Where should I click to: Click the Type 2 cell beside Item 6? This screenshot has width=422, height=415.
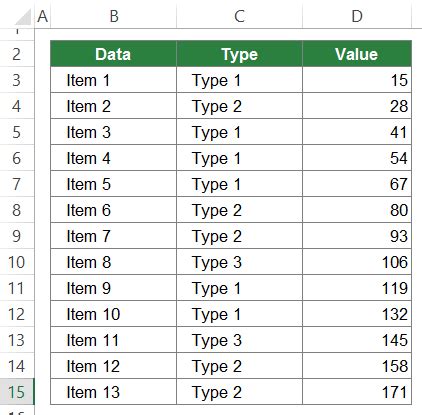pos(239,210)
